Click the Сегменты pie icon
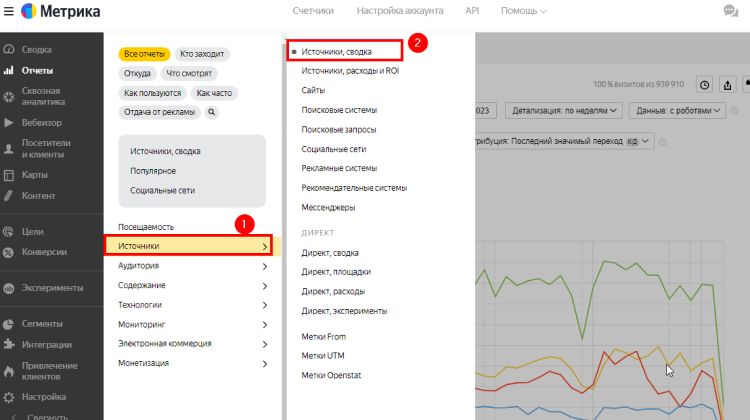 tap(9, 324)
